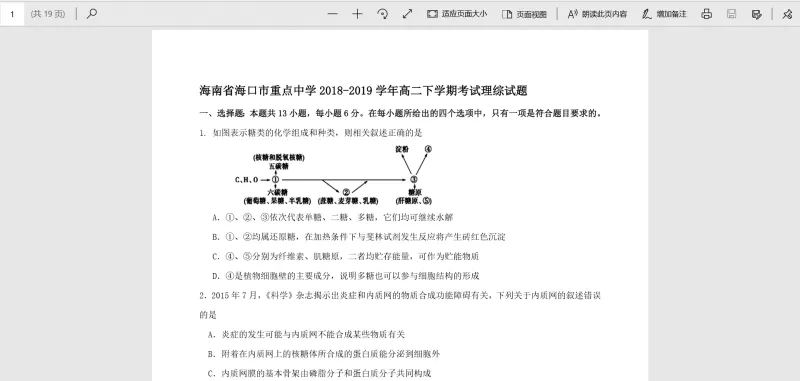Click the sugar classification diagram
Screen dimensions: 800x381
point(334,175)
